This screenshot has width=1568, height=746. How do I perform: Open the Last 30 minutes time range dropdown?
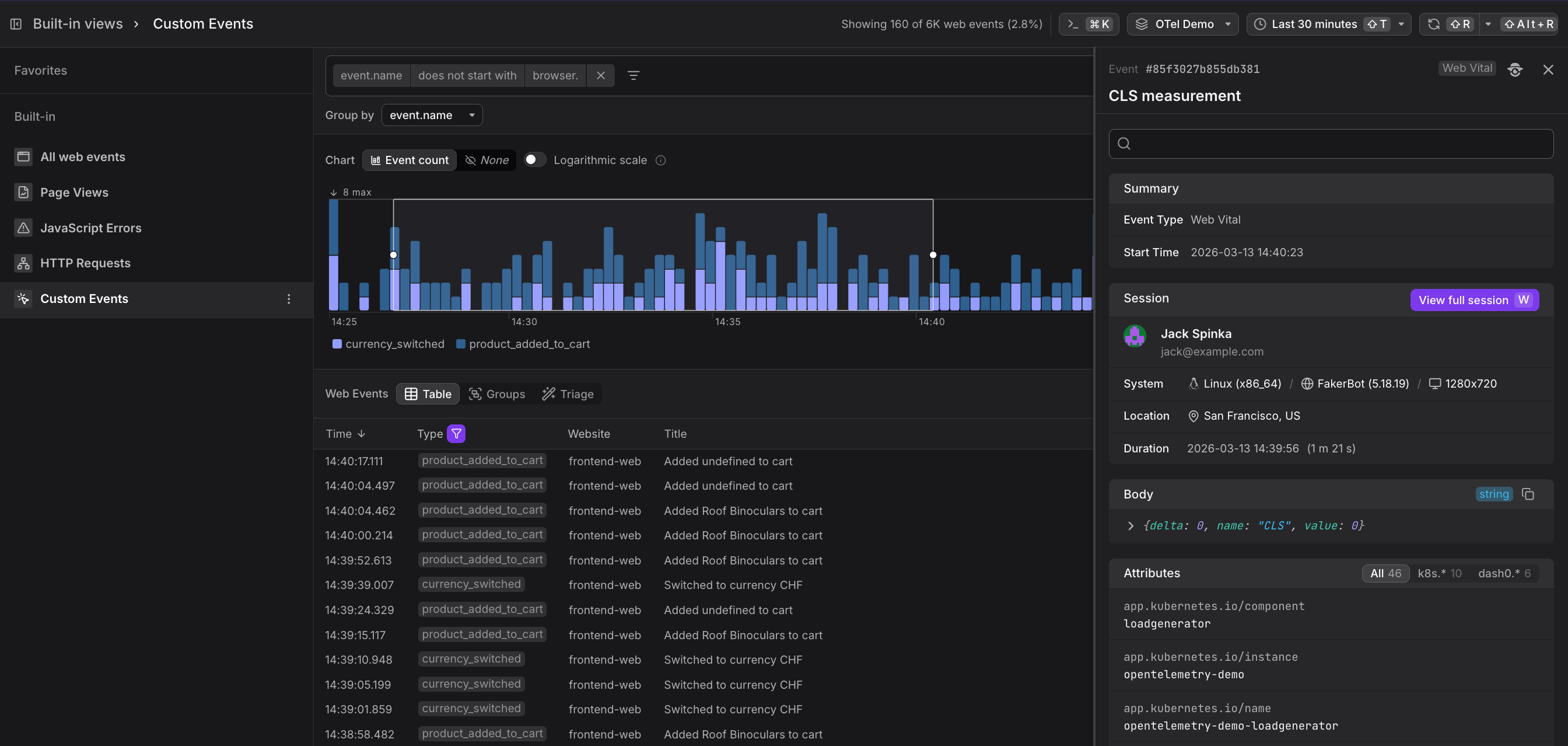pos(1314,24)
